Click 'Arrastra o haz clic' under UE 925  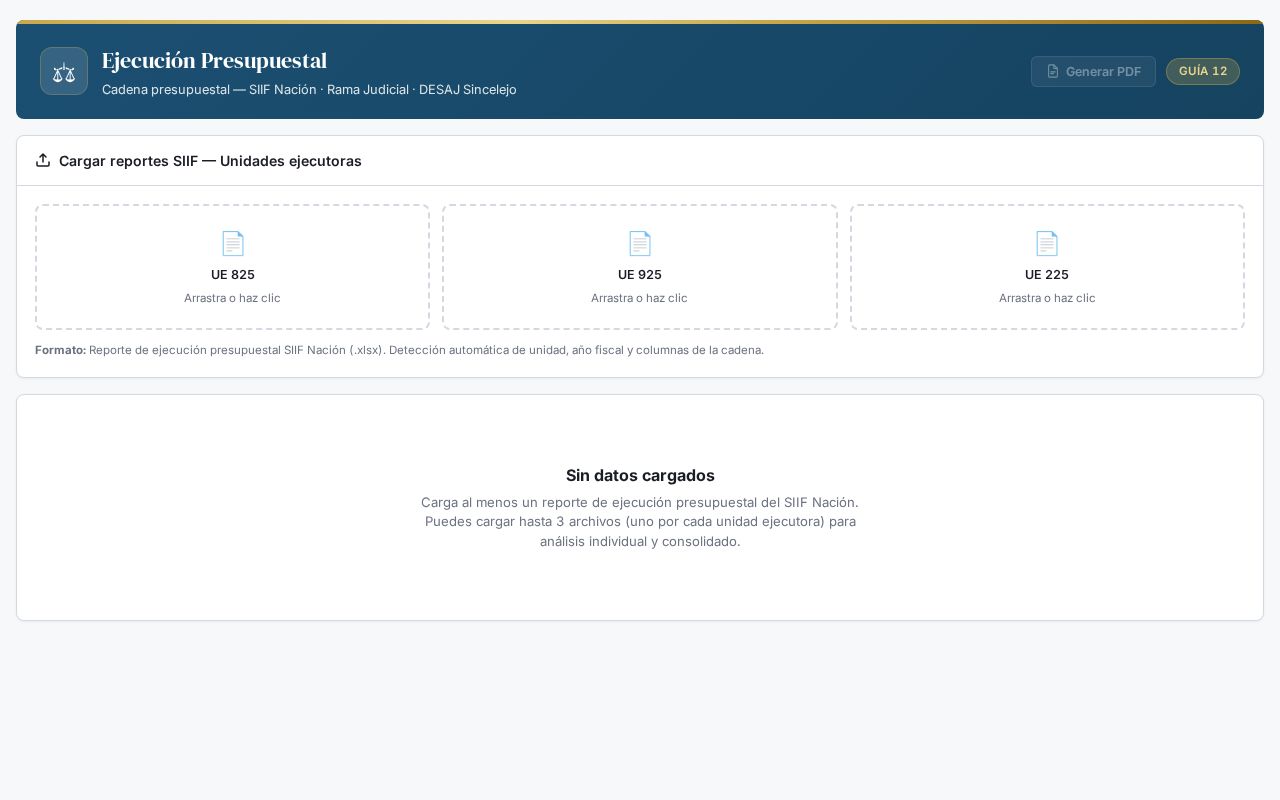(x=639, y=298)
